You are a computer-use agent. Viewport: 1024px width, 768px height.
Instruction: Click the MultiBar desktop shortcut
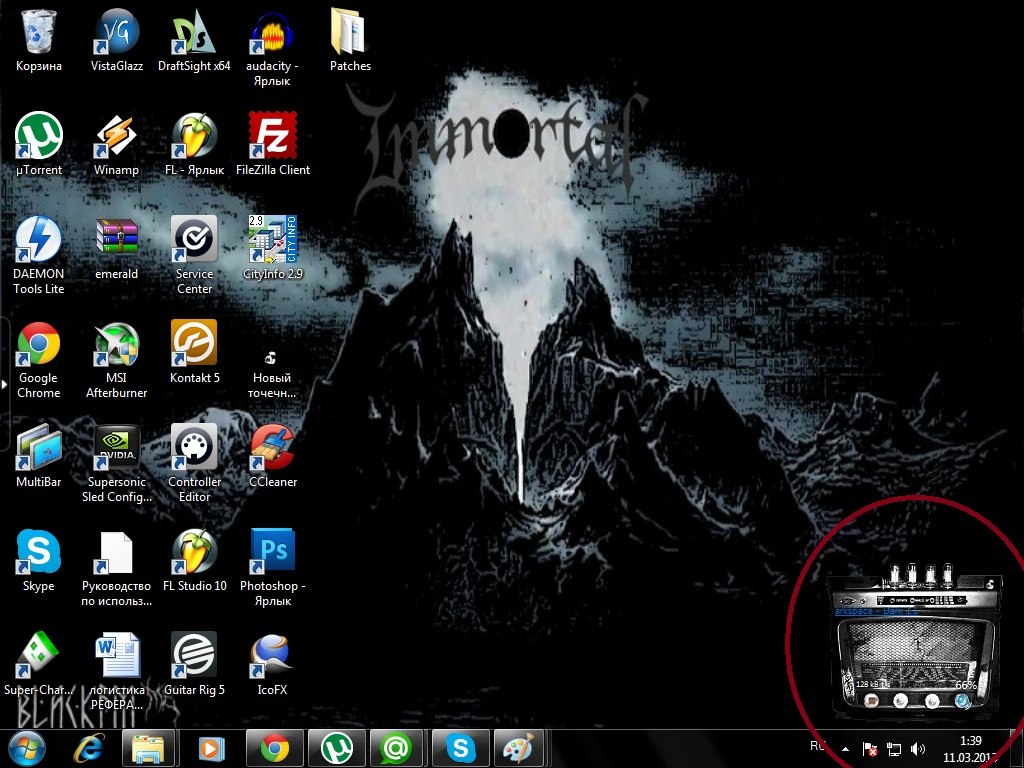tap(39, 456)
